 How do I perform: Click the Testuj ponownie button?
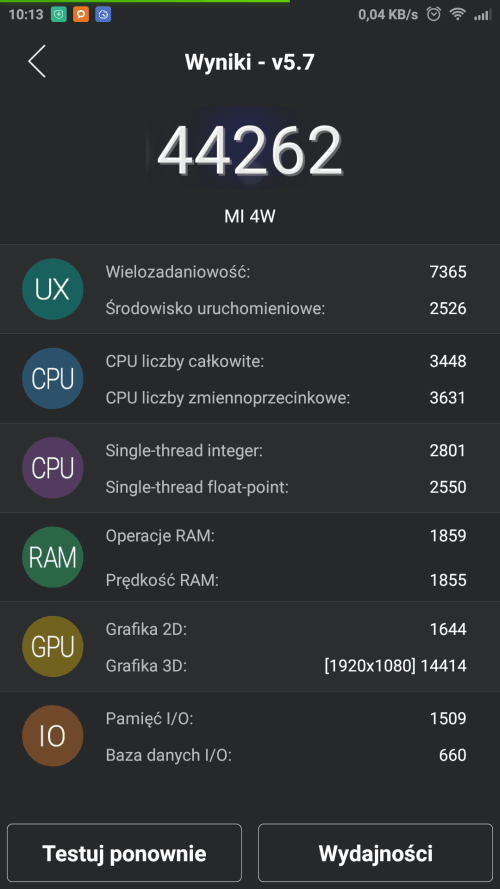124,853
